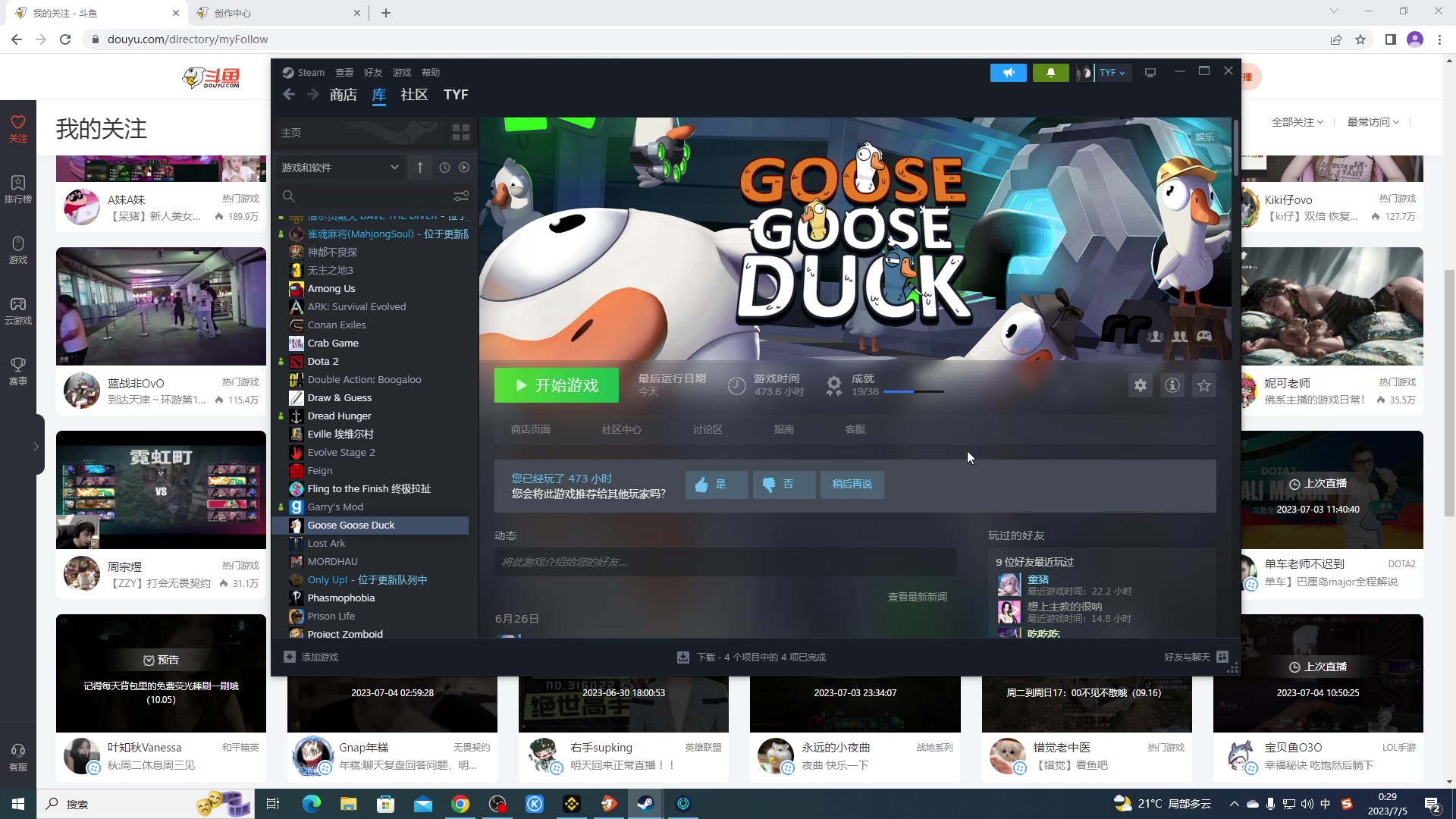
Task: Open Goose Goose Duck settings gear
Action: pyautogui.click(x=1141, y=385)
